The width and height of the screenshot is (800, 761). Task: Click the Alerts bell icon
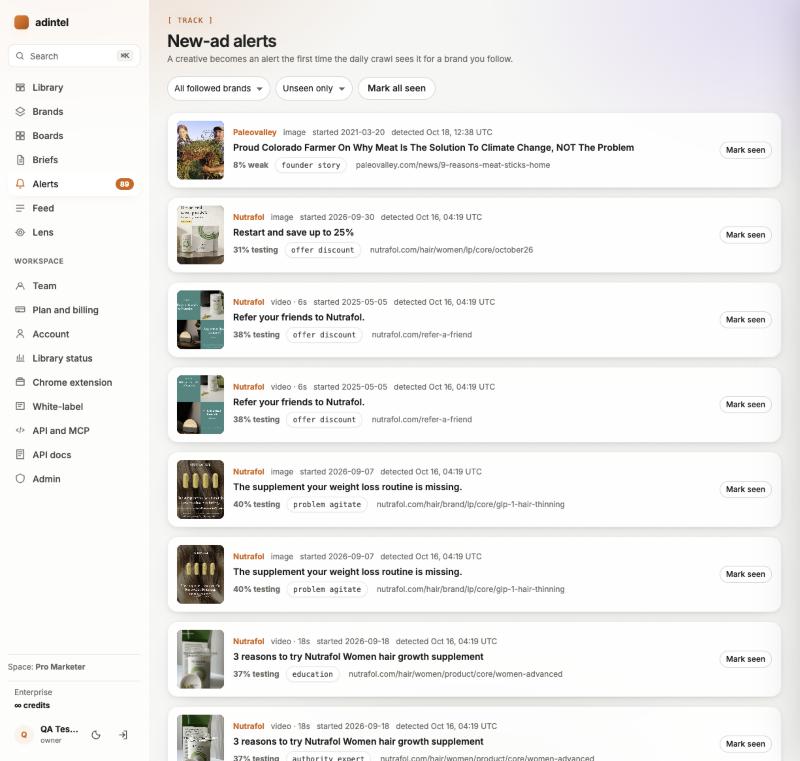click(x=20, y=184)
